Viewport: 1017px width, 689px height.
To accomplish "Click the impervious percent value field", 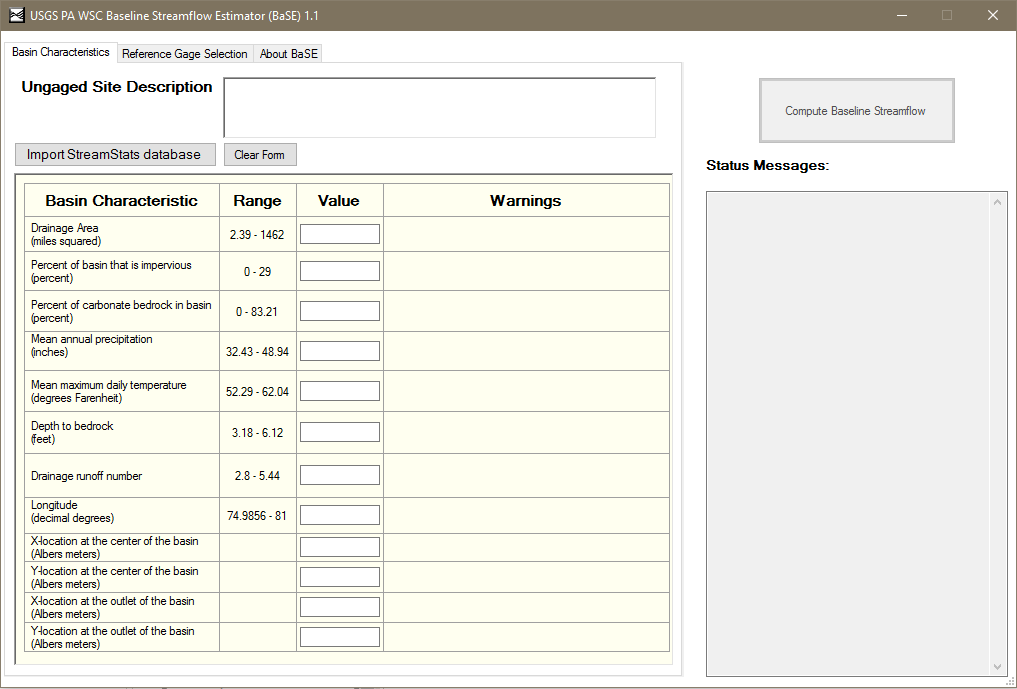I will click(x=340, y=271).
